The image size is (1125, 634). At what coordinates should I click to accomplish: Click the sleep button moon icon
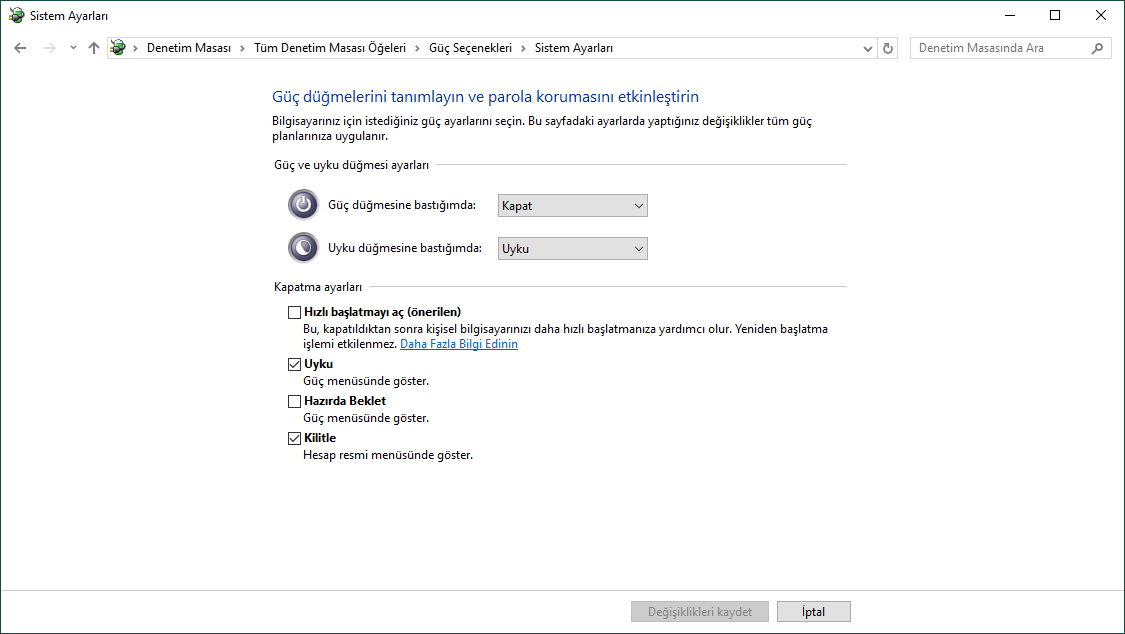[x=303, y=247]
